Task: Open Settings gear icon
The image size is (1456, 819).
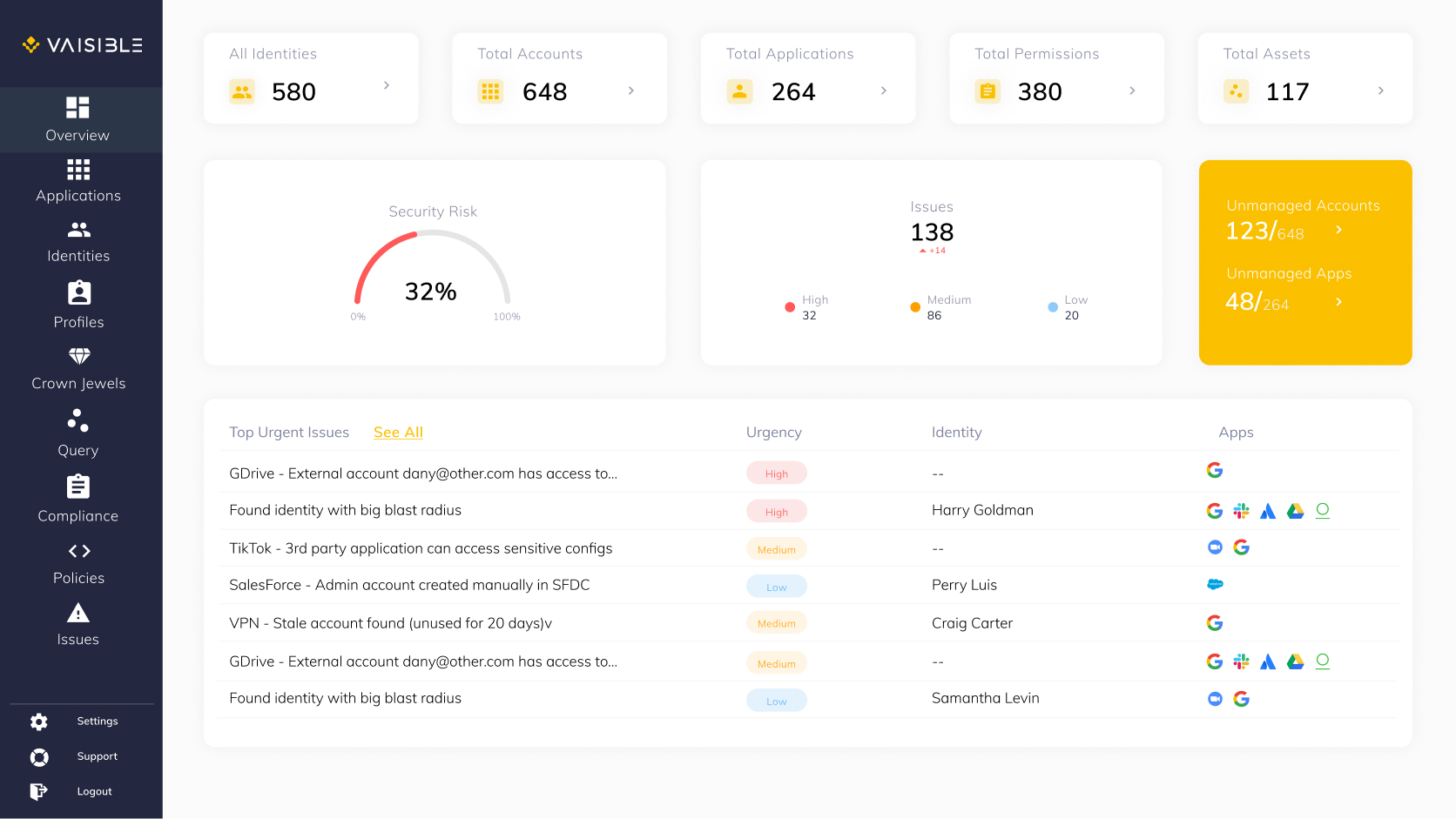Action: pos(39,722)
